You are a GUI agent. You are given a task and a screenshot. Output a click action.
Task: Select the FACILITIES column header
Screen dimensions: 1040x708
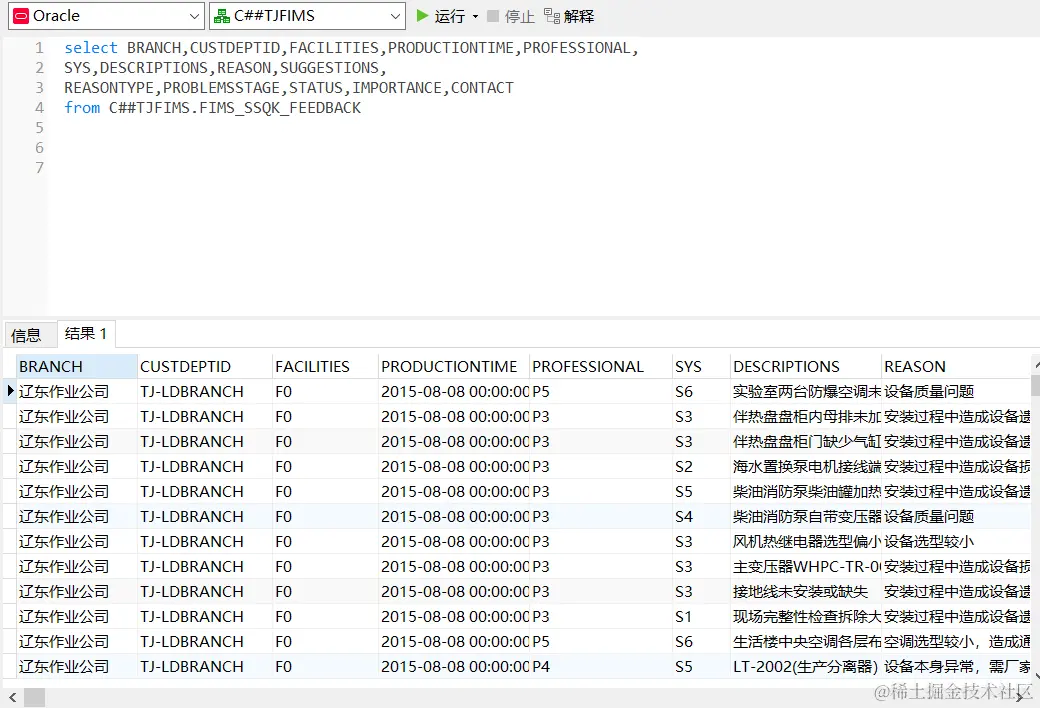point(326,366)
